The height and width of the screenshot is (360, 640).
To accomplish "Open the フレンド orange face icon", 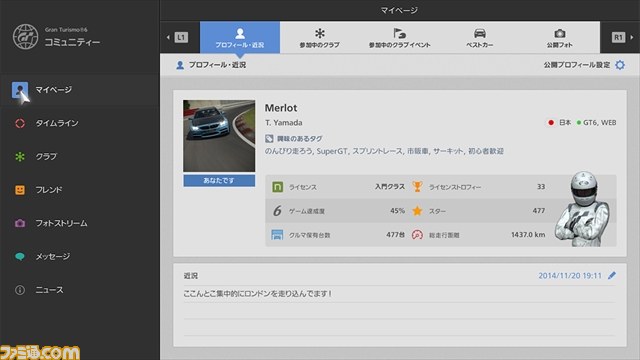I will click(20, 190).
